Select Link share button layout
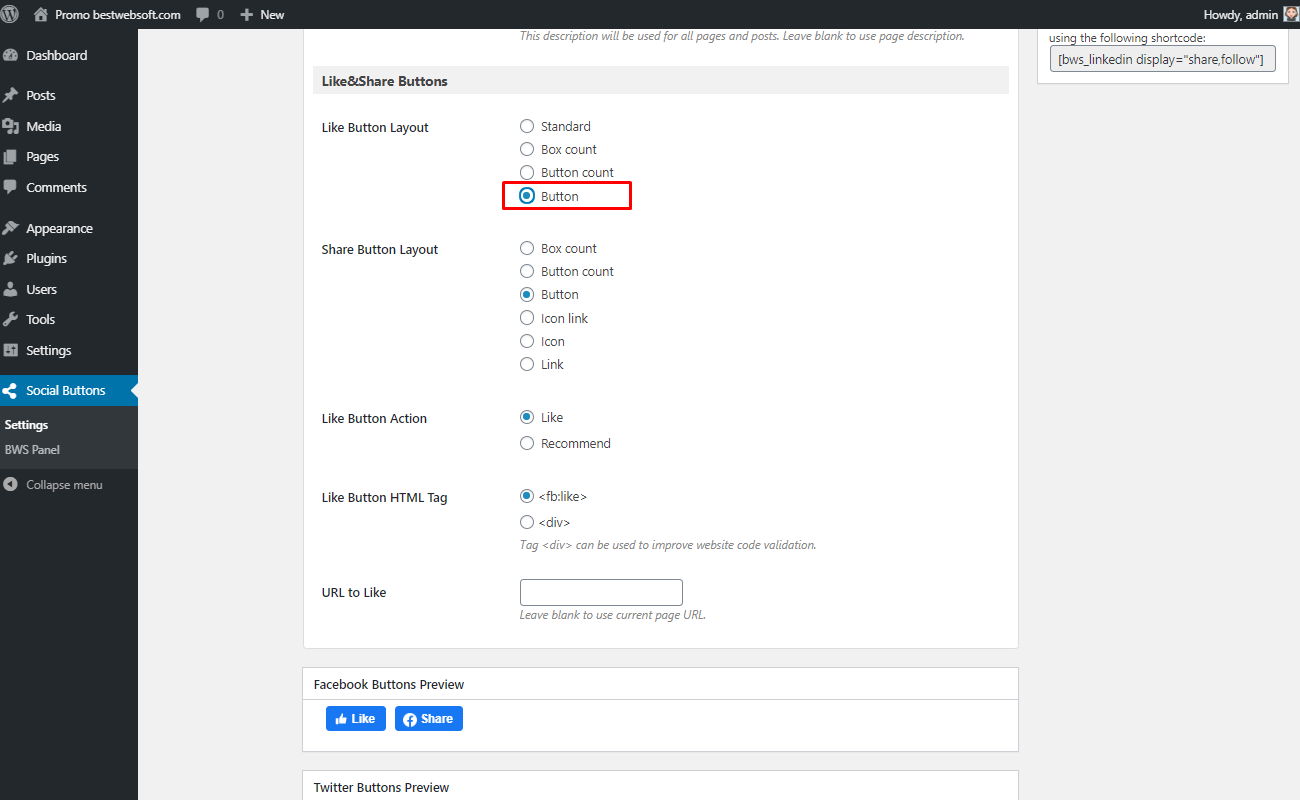Viewport: 1300px width, 800px height. (x=527, y=364)
